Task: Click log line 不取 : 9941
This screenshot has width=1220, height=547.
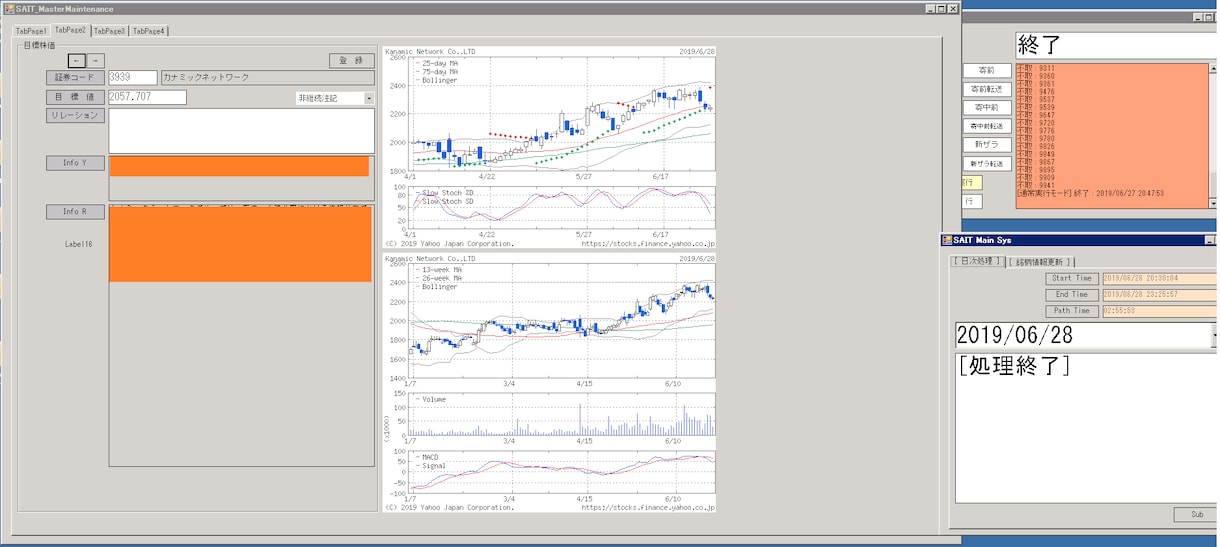Action: pos(1036,185)
